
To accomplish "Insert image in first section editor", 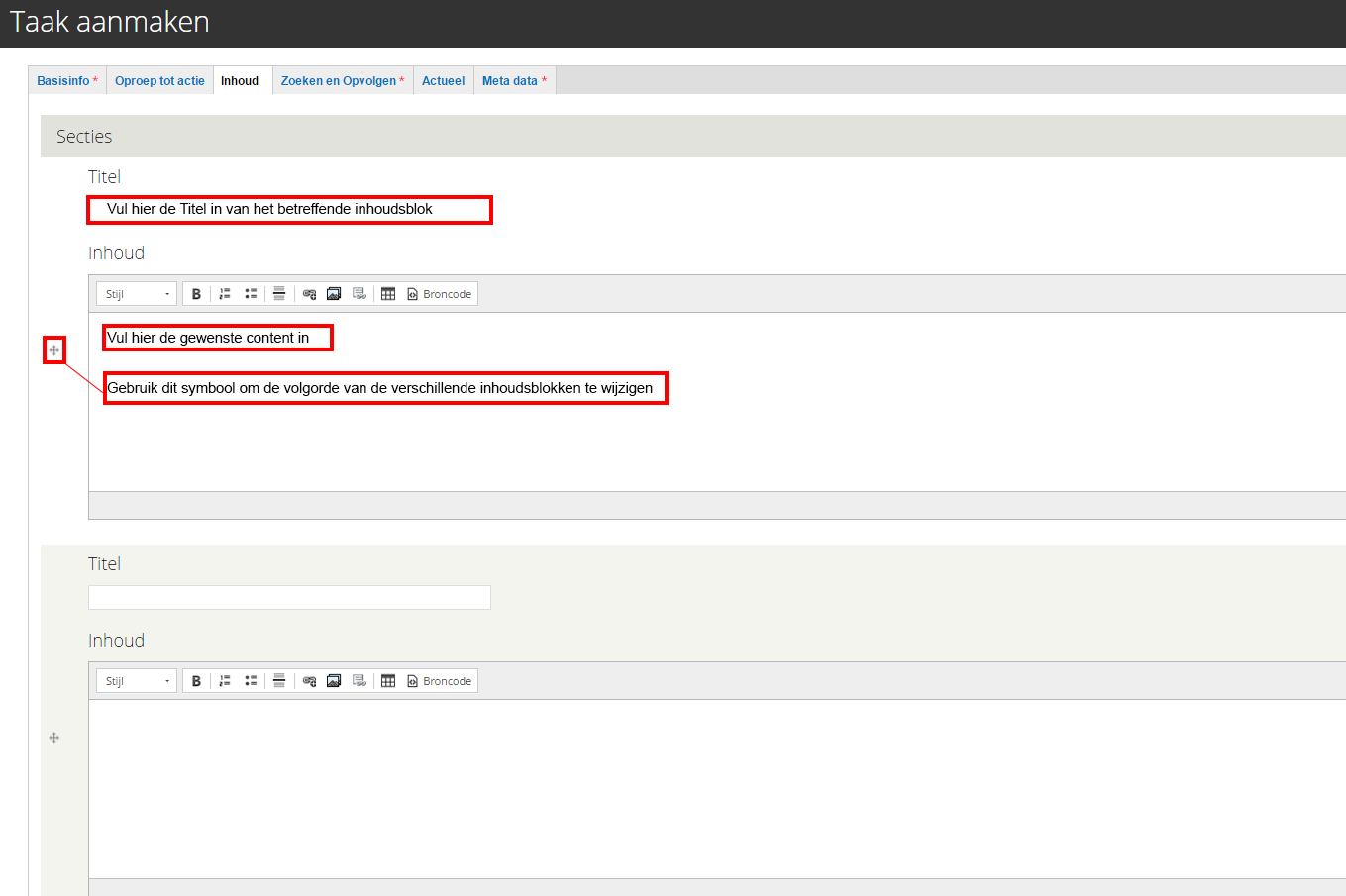I will [334, 294].
